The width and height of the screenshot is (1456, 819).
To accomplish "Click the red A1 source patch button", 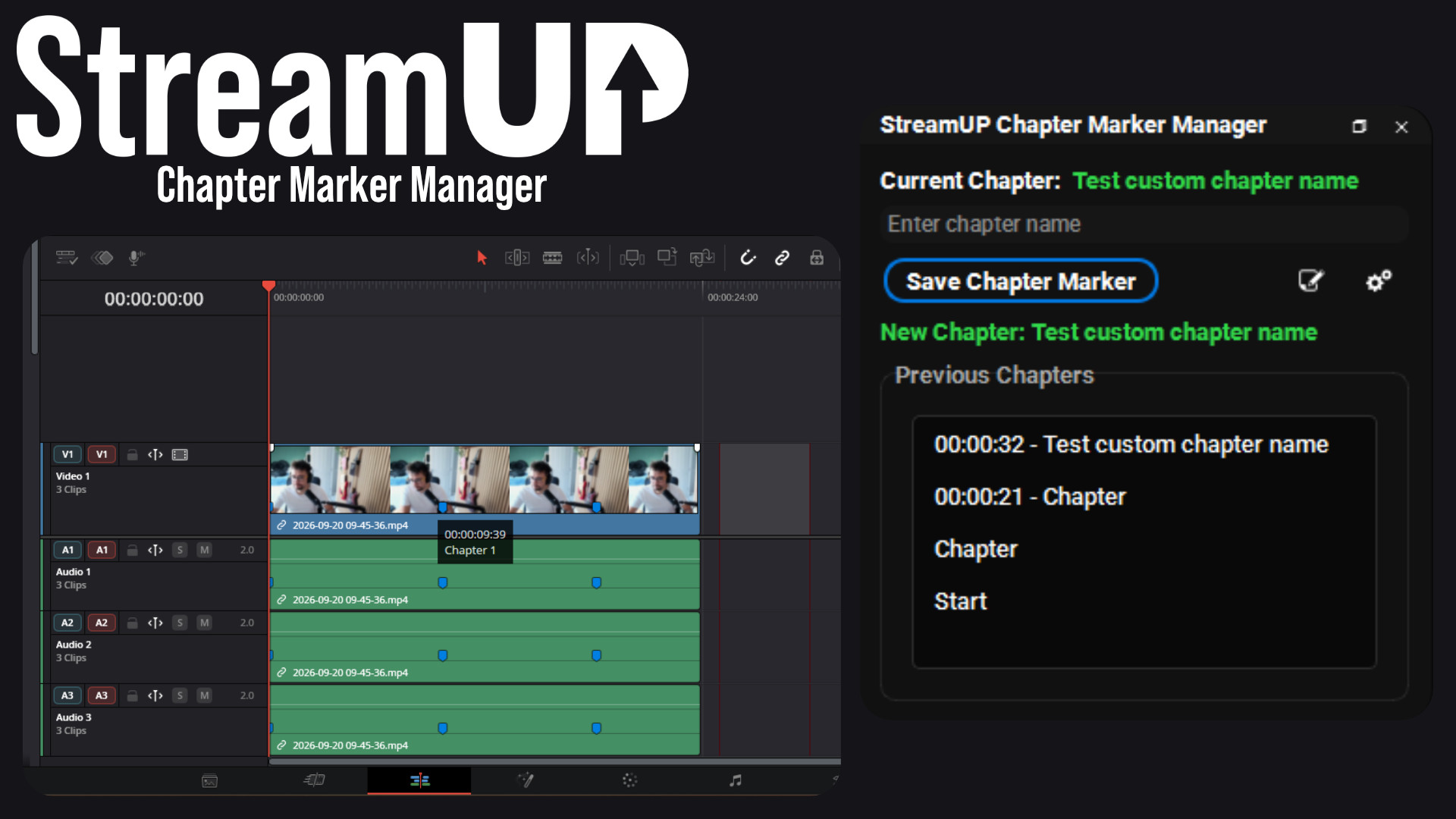I will 102,550.
